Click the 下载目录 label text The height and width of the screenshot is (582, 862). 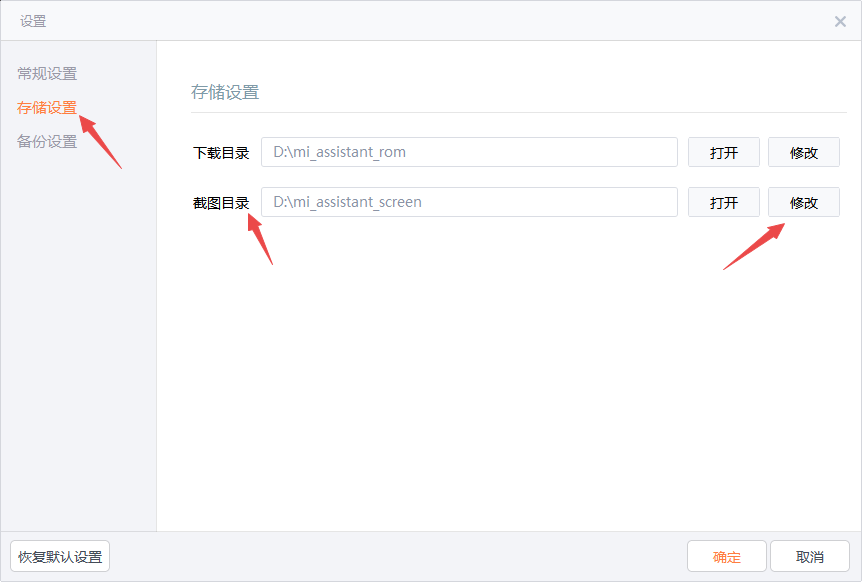[221, 153]
